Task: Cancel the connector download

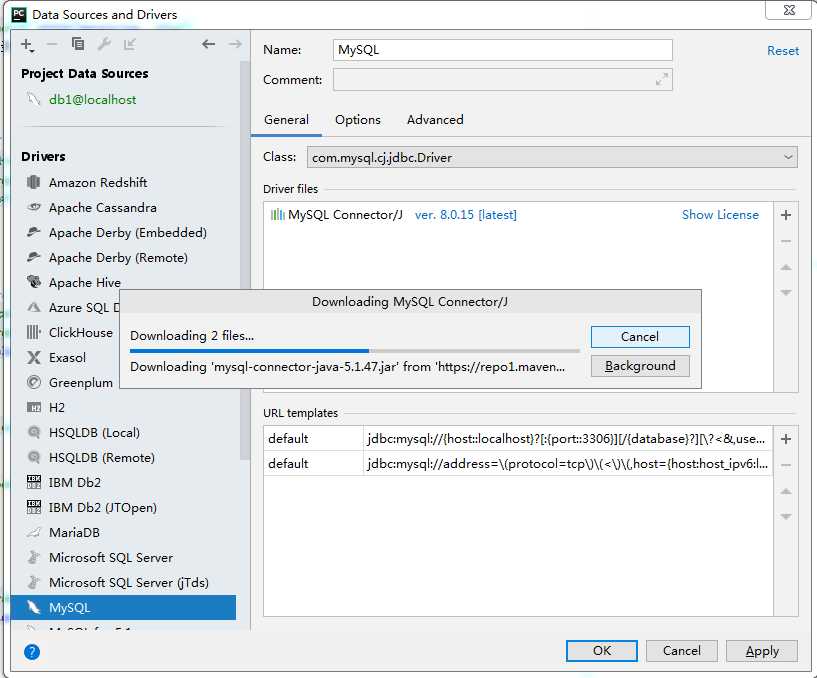Action: click(640, 337)
